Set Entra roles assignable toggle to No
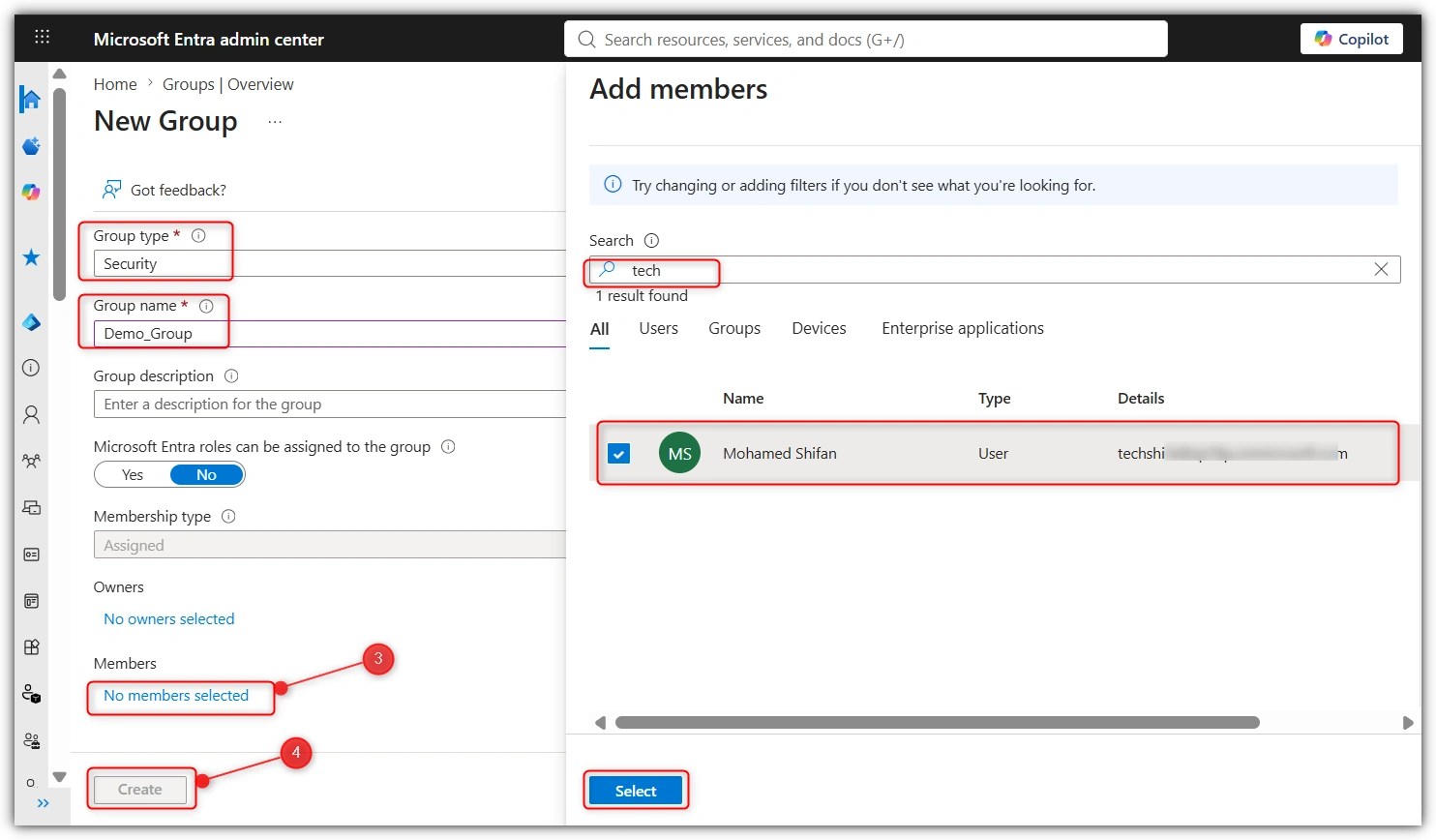Screen dimensions: 1436x840 (x=206, y=474)
